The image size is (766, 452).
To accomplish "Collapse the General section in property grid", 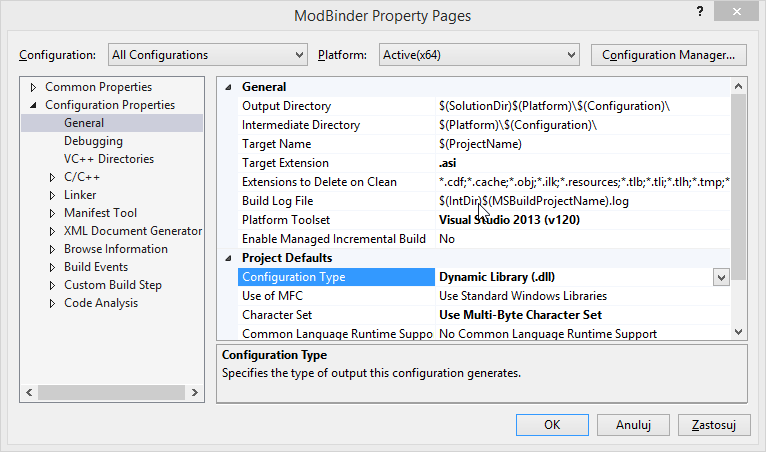I will pos(228,87).
